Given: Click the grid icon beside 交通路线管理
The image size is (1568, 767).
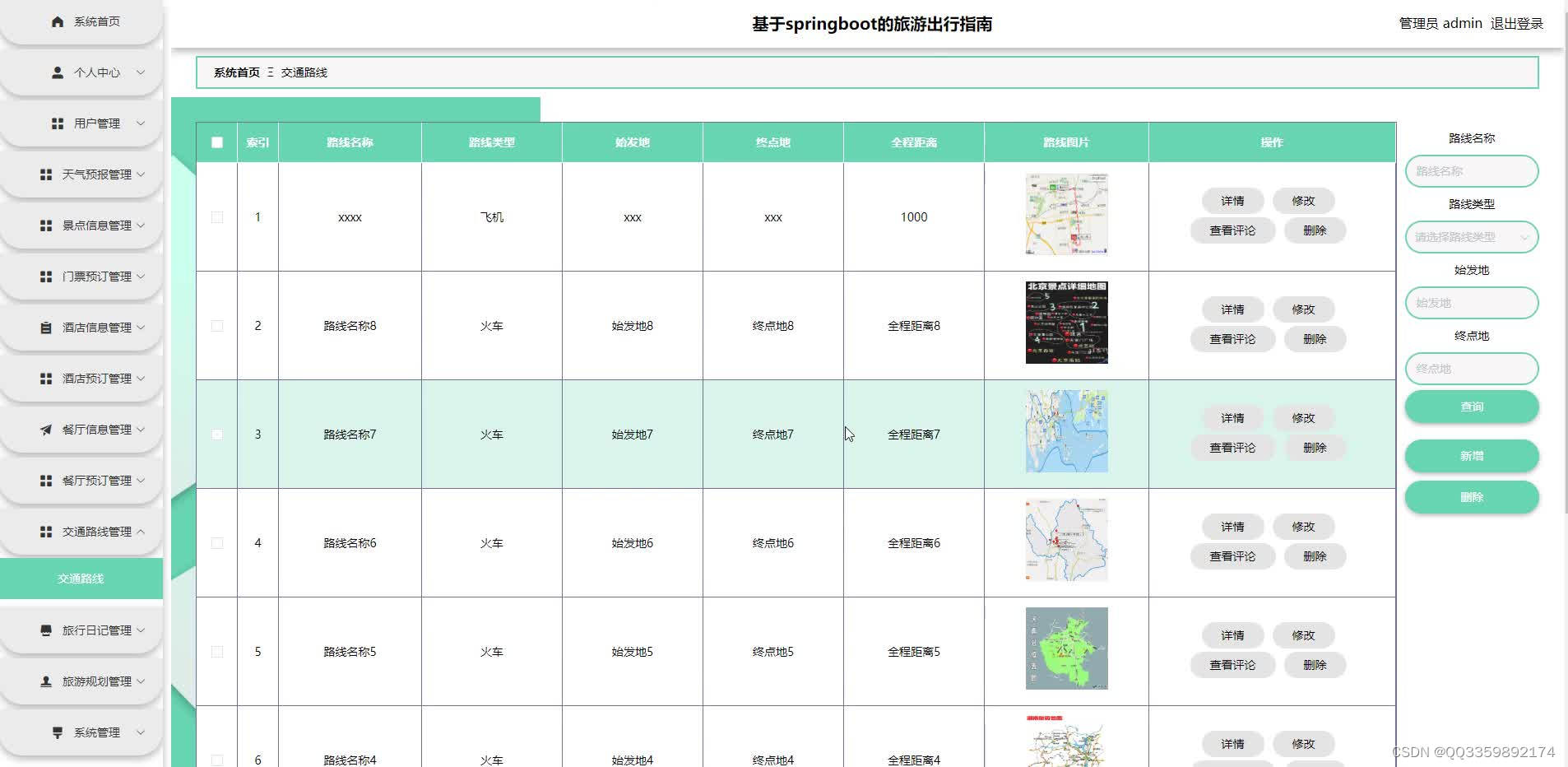Looking at the screenshot, I should [46, 532].
